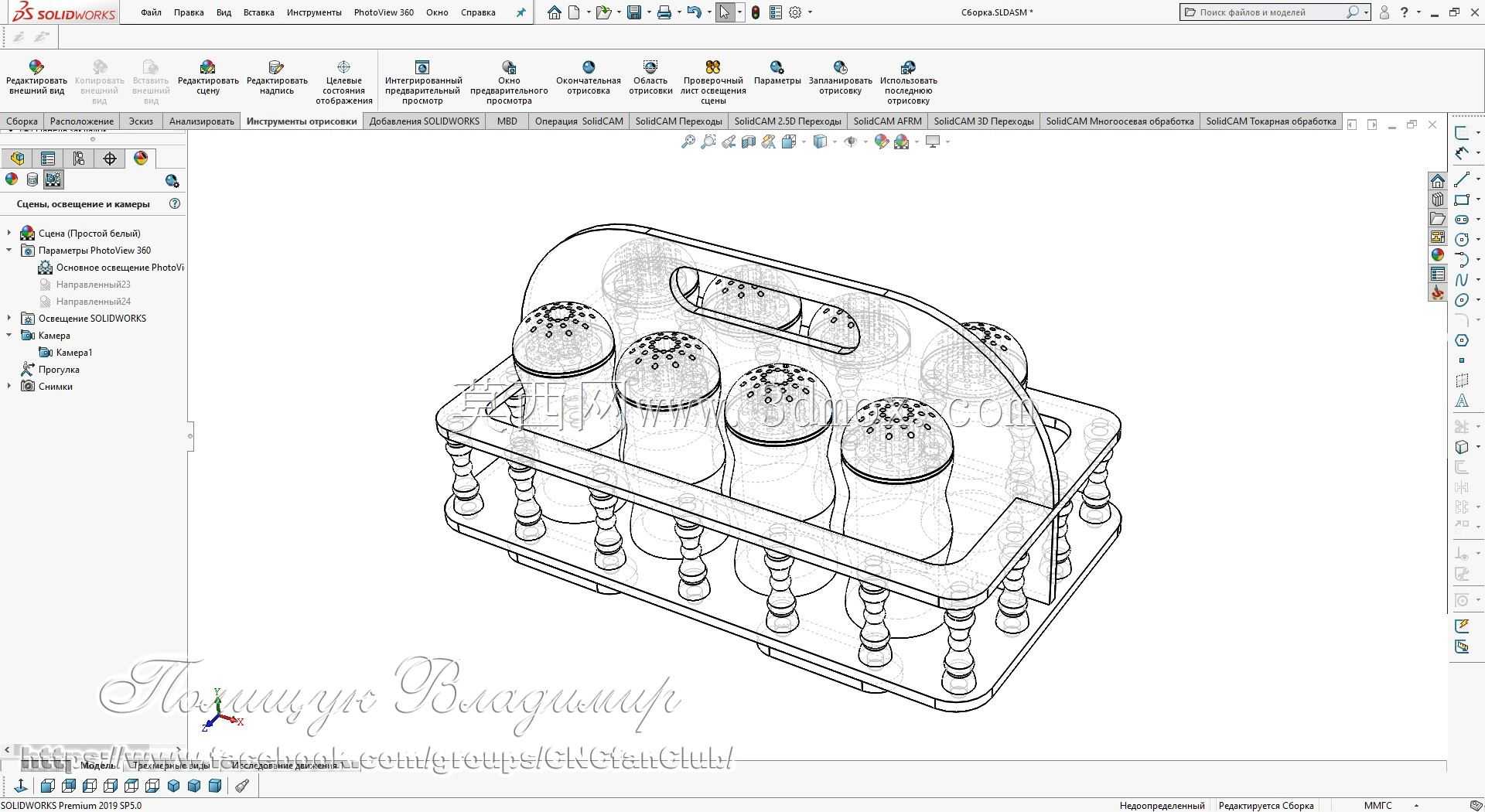Click the Edit Decal ribbon icon

276,67
